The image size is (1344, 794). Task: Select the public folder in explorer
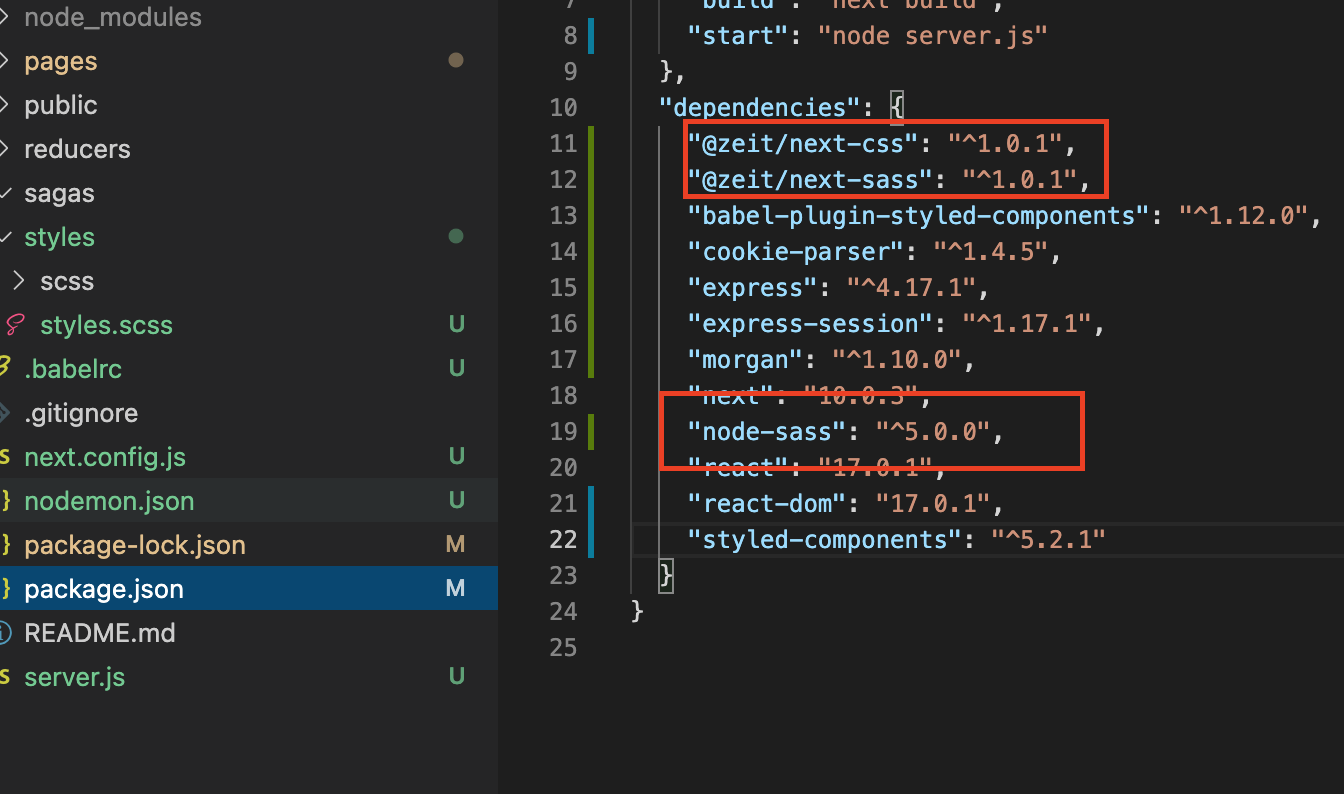[249, 105]
